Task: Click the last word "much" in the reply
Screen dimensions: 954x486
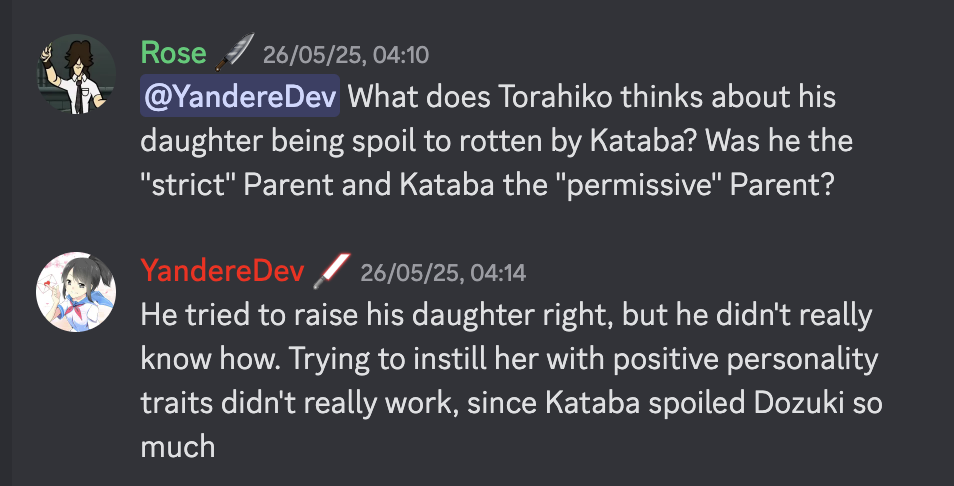Action: 179,445
